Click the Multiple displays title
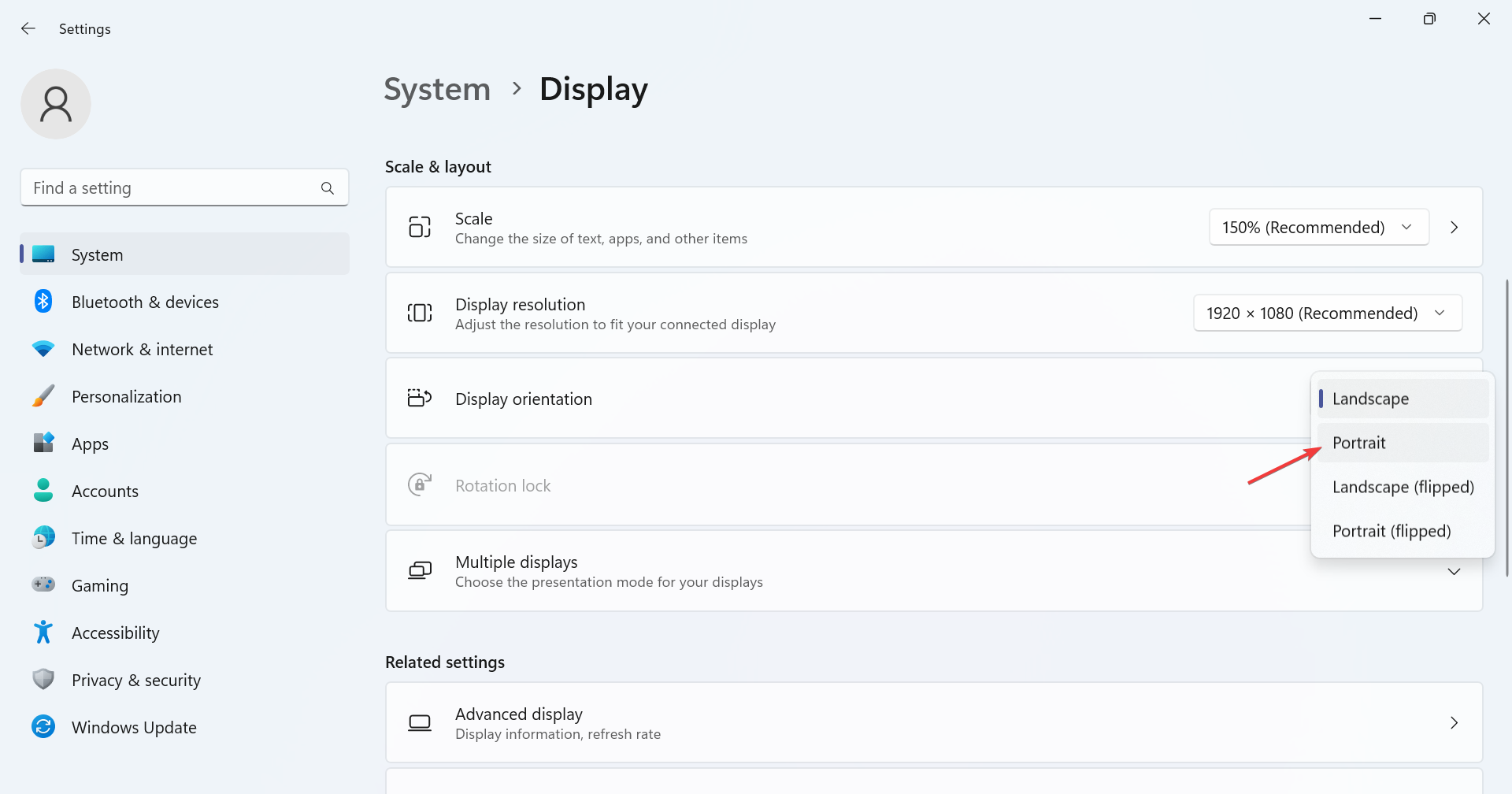 pyautogui.click(x=517, y=562)
